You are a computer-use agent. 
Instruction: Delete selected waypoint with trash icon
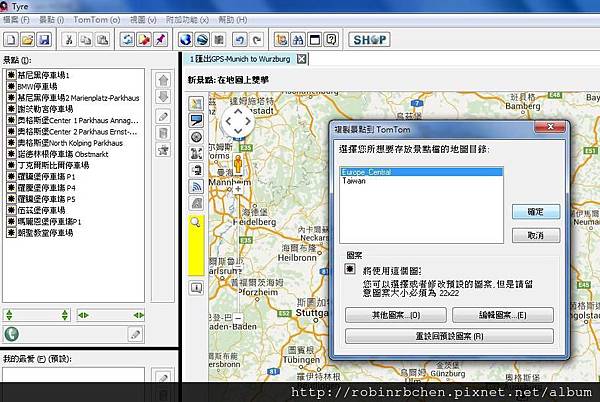[x=163, y=133]
